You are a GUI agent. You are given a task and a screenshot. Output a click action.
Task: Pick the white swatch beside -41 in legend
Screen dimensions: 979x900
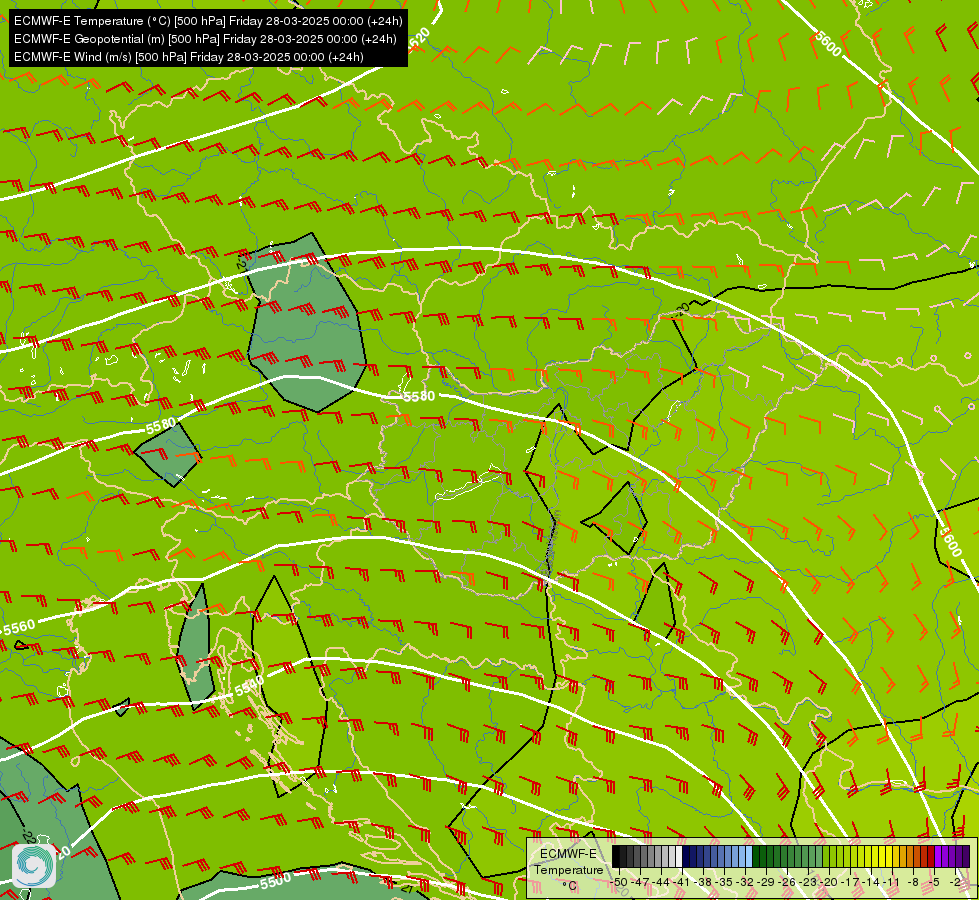coord(679,856)
